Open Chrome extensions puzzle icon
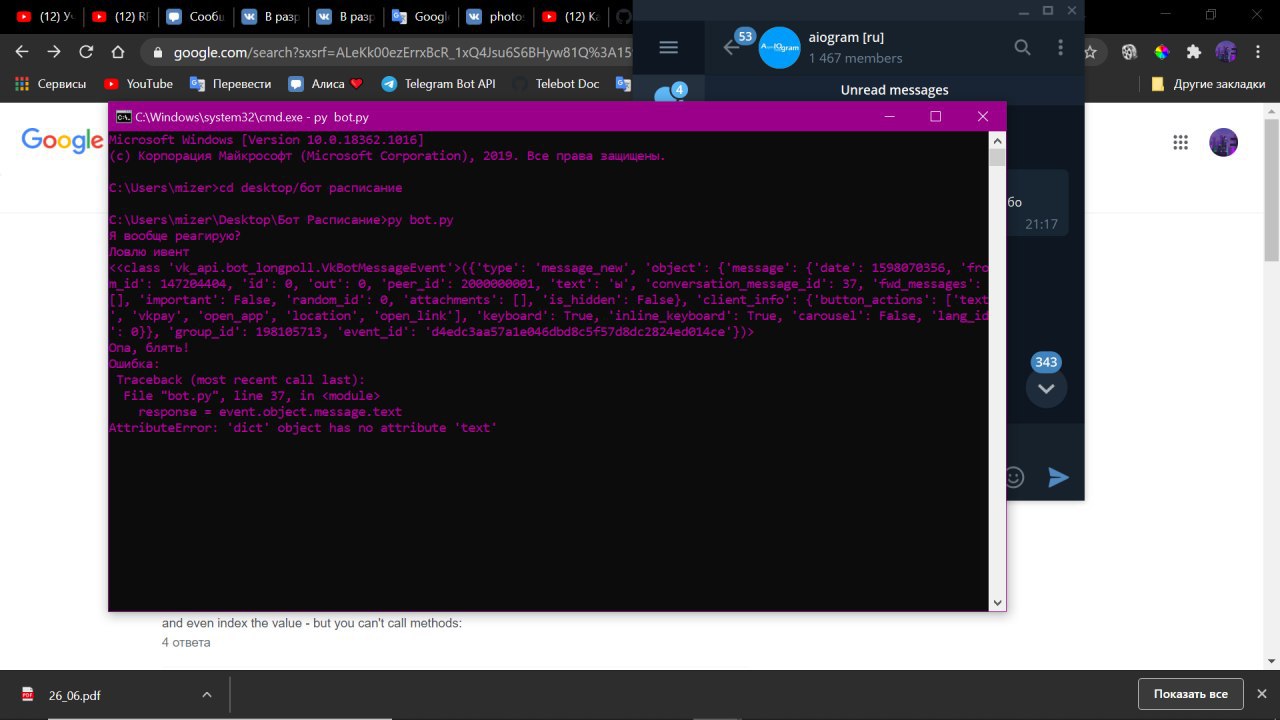The image size is (1280, 720). (x=1193, y=52)
